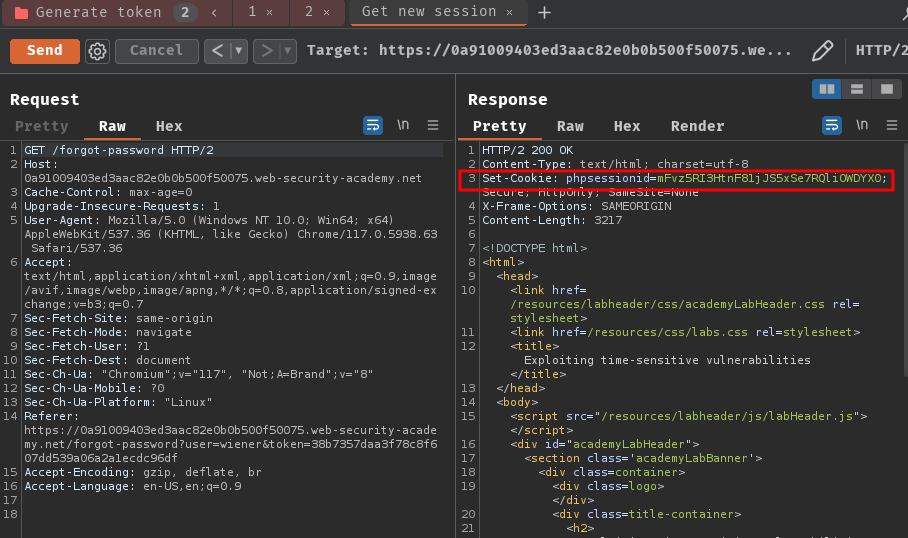Click the Target URL text

(x=585, y=50)
